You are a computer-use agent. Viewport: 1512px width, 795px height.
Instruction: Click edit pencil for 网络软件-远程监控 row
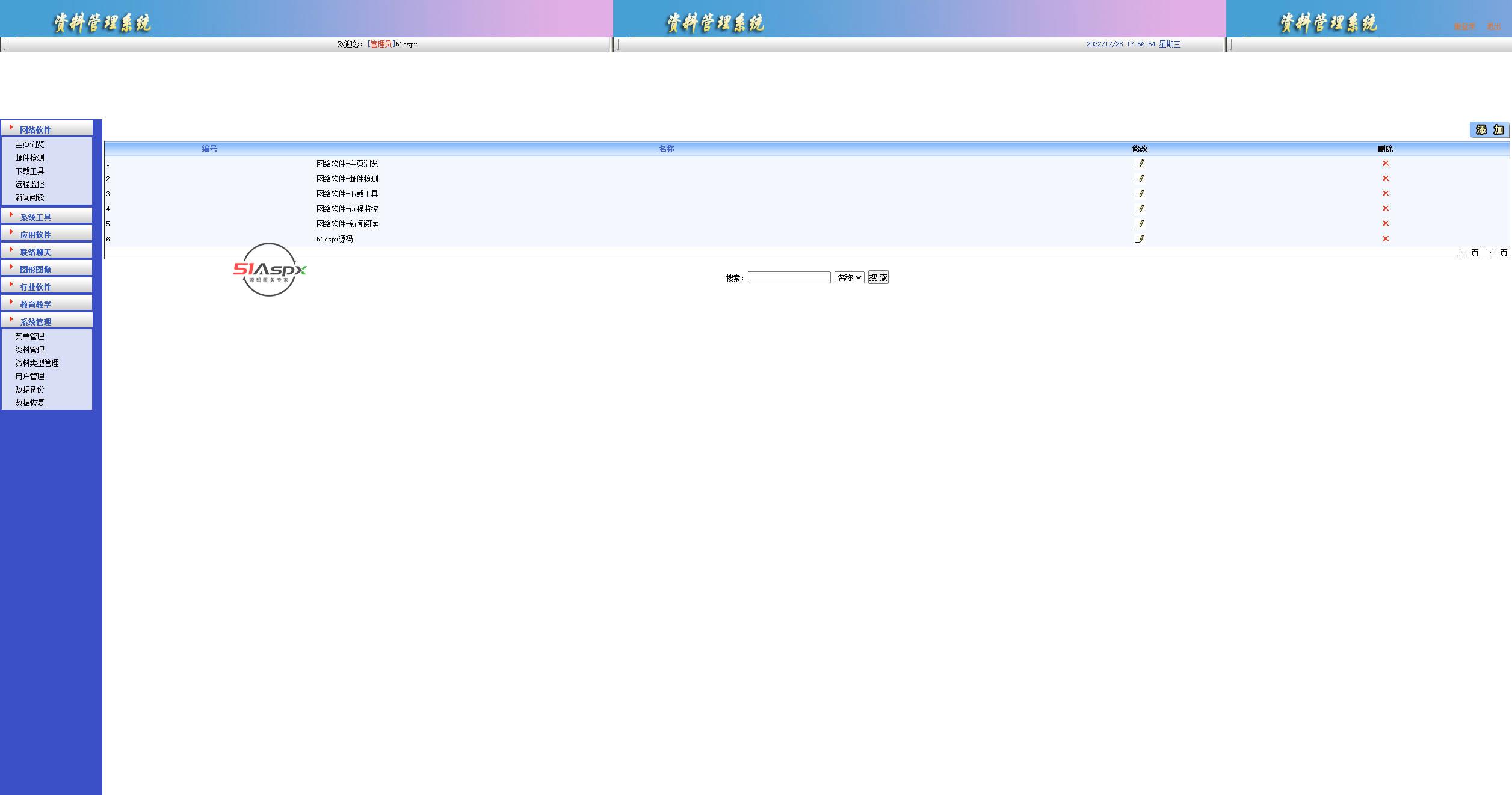click(x=1139, y=209)
